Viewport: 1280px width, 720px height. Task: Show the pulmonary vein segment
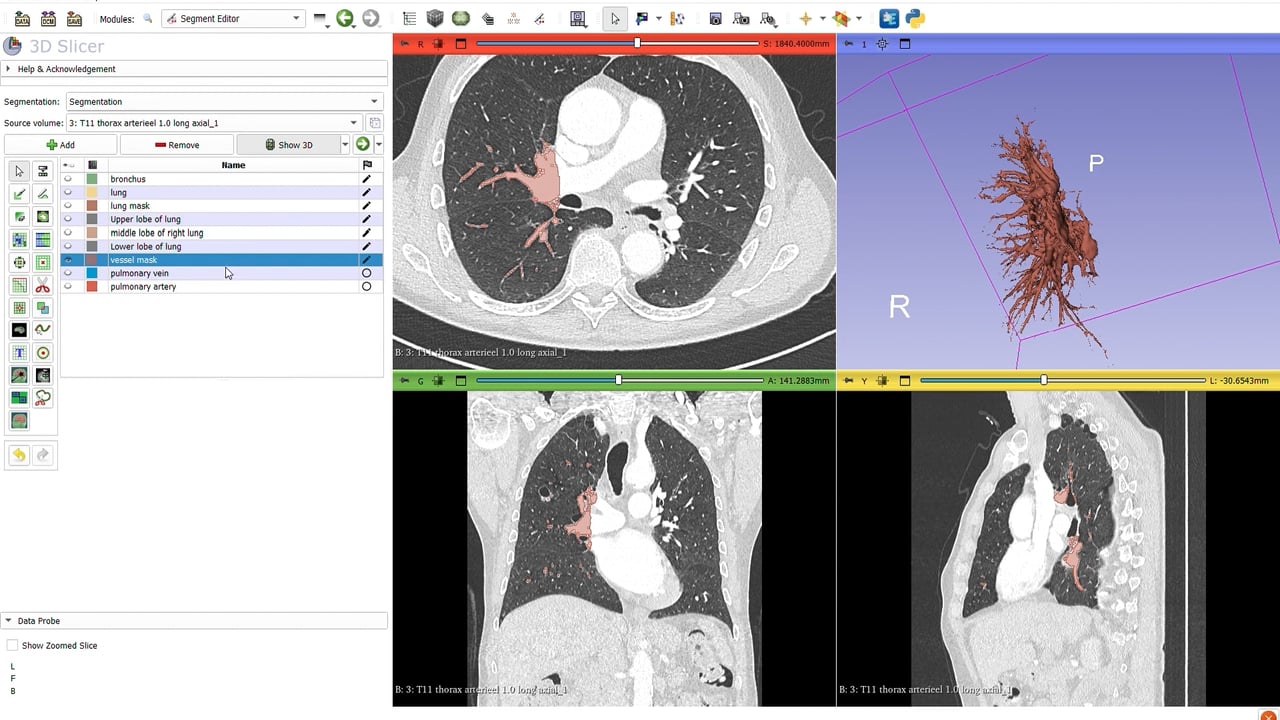pyautogui.click(x=68, y=273)
